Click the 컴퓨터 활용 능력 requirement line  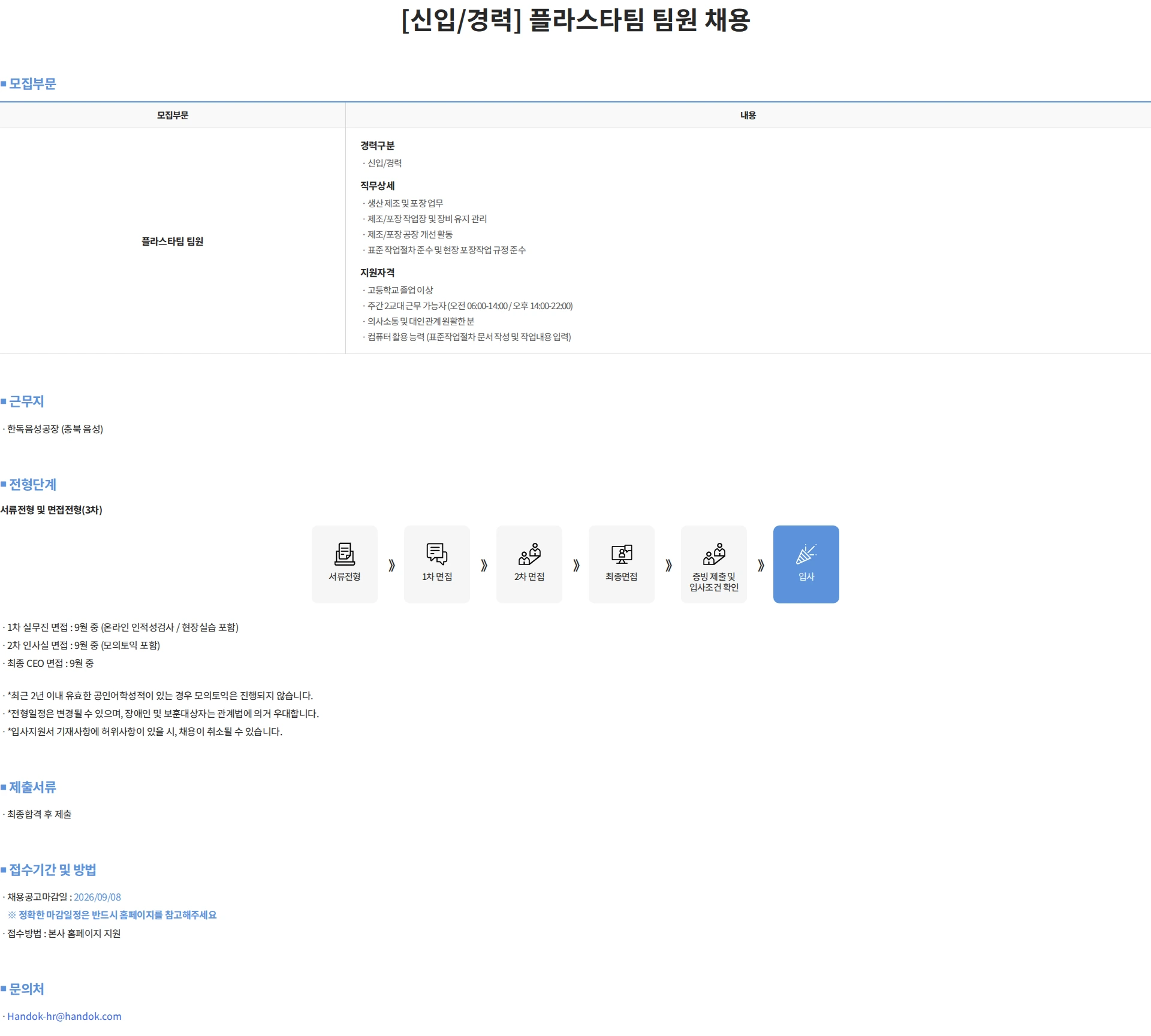[x=469, y=337]
